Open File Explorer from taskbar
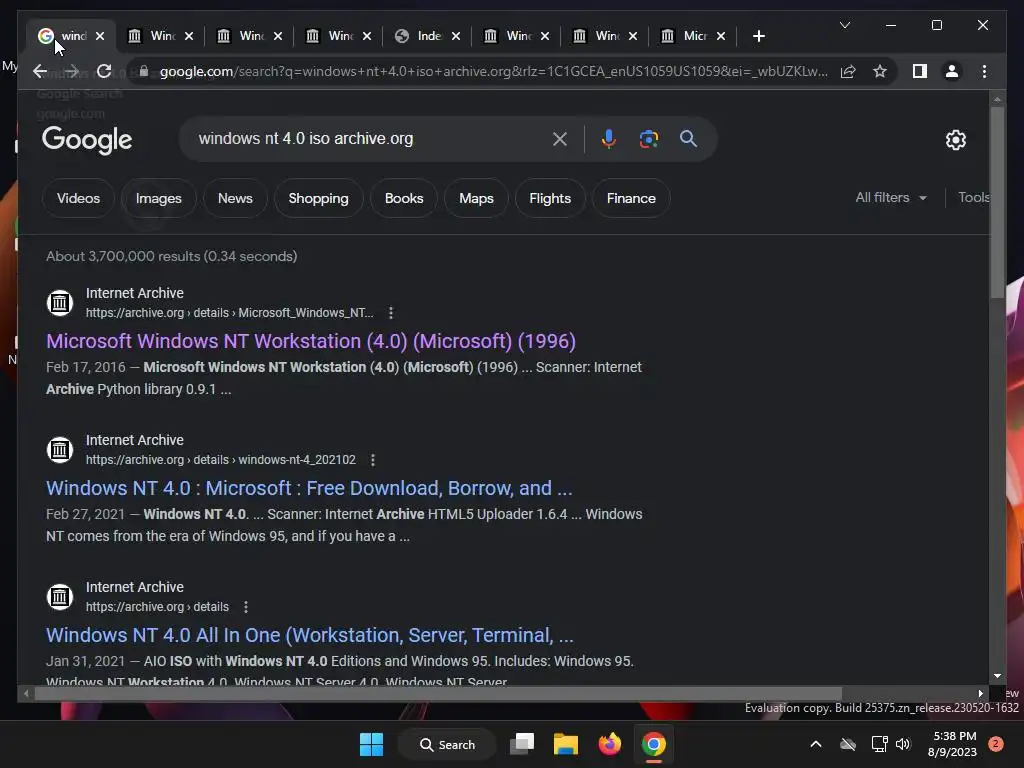This screenshot has width=1024, height=768. pyautogui.click(x=566, y=744)
